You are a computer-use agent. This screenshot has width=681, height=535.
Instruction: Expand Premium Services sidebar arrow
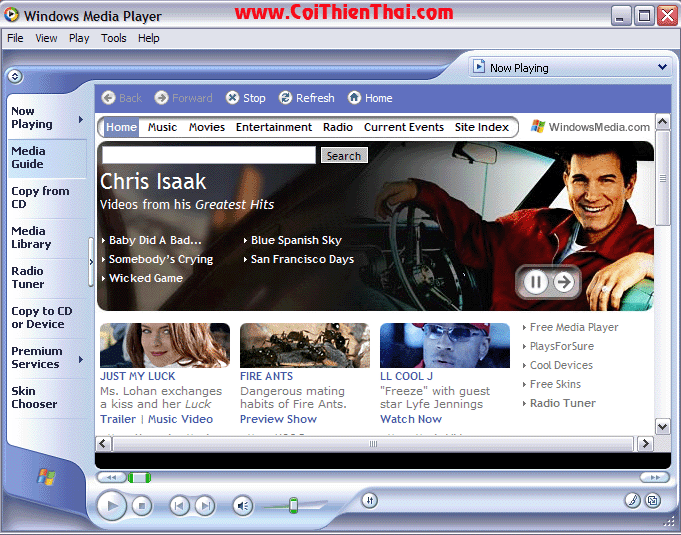(x=81, y=360)
